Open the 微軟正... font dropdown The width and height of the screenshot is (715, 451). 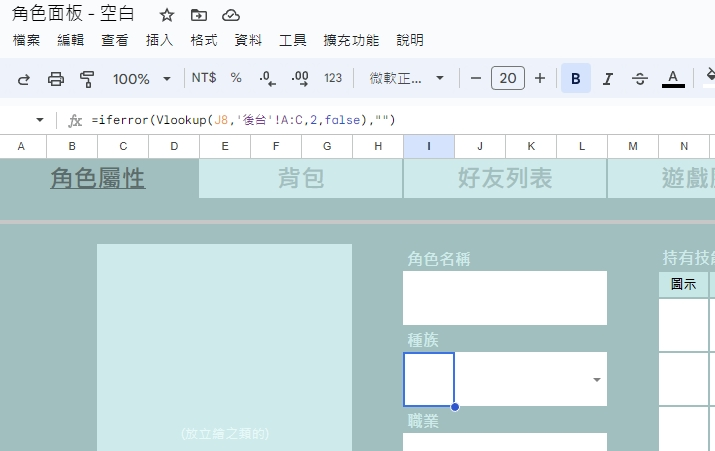pyautogui.click(x=406, y=78)
